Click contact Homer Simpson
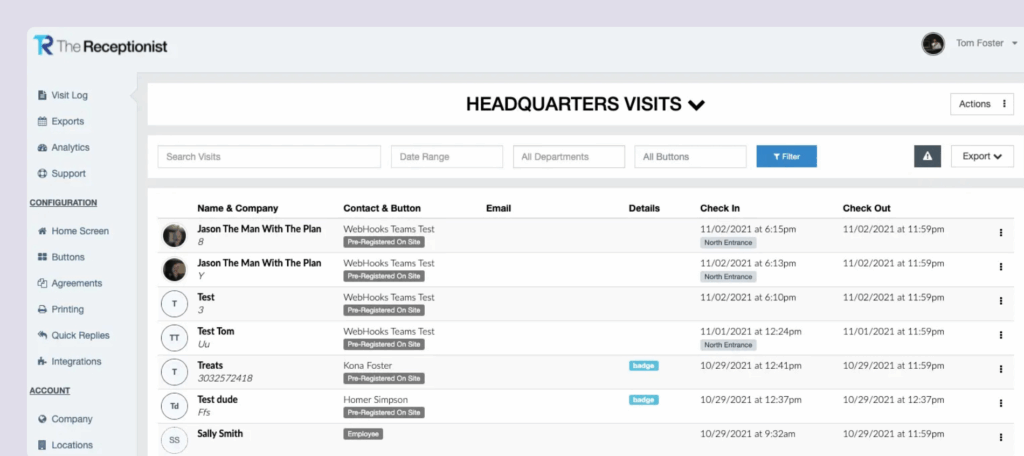 click(376, 399)
